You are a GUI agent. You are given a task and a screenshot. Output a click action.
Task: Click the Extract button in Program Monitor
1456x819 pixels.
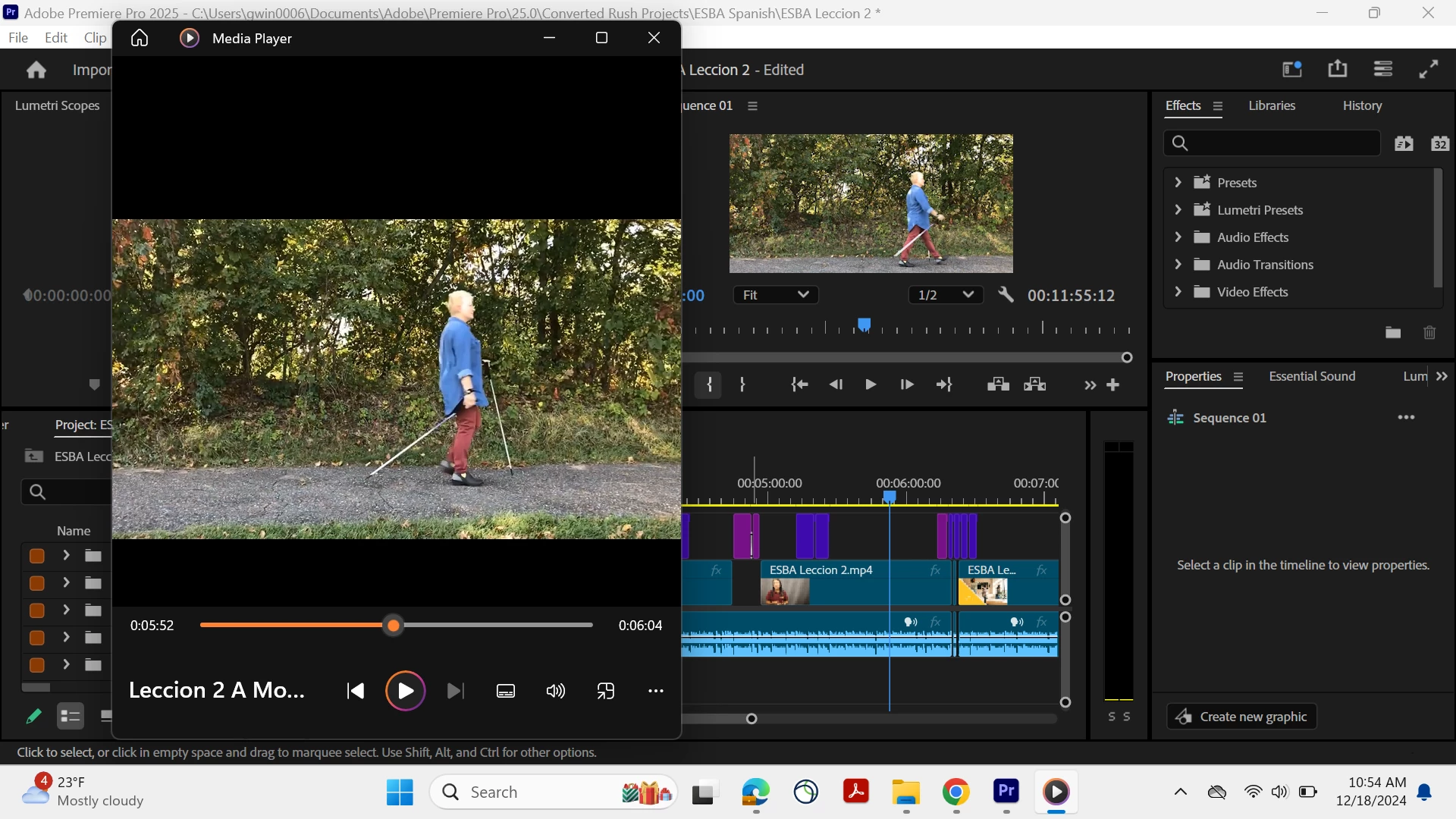1034,384
